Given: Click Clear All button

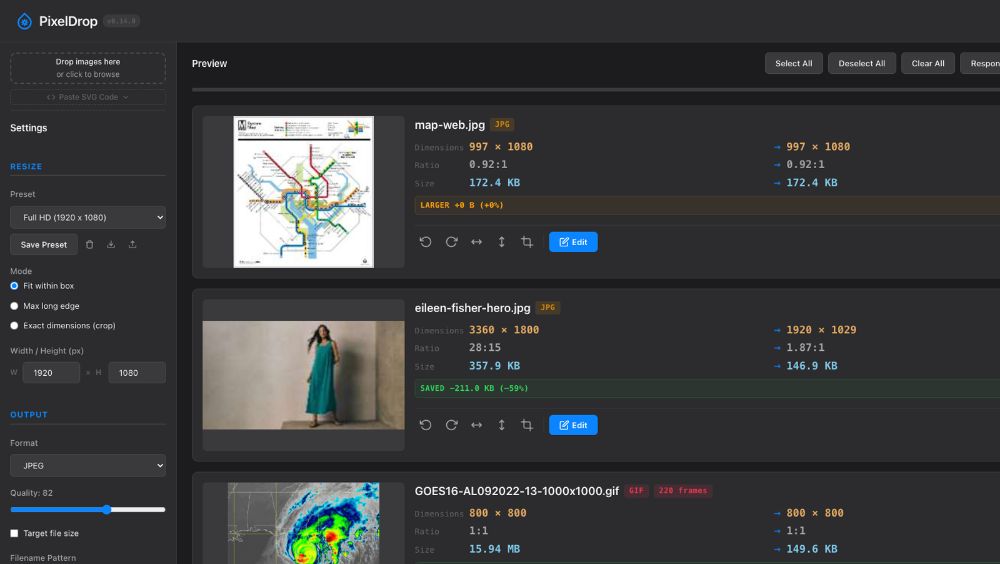Looking at the screenshot, I should click(928, 63).
